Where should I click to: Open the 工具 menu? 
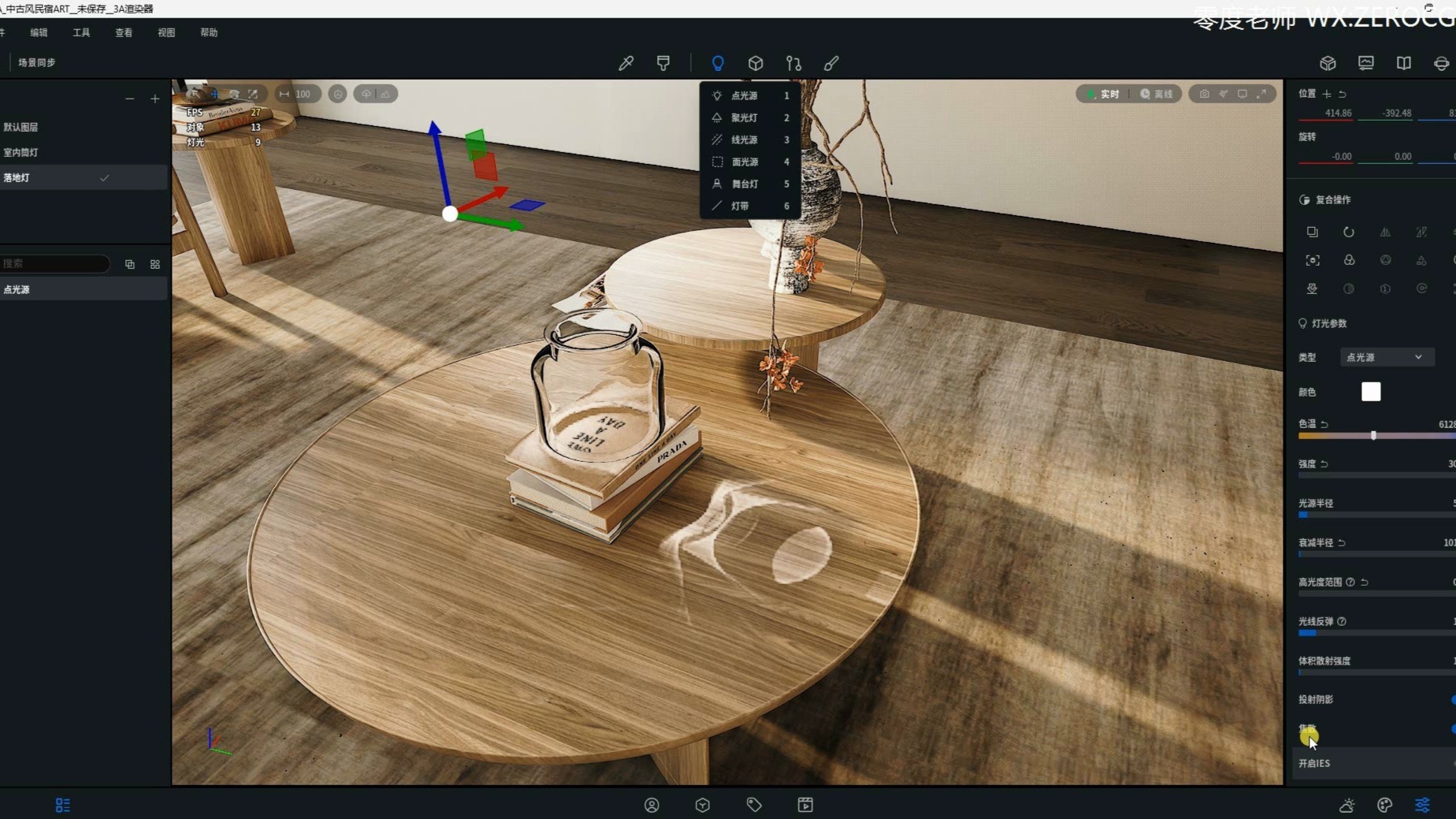(81, 32)
